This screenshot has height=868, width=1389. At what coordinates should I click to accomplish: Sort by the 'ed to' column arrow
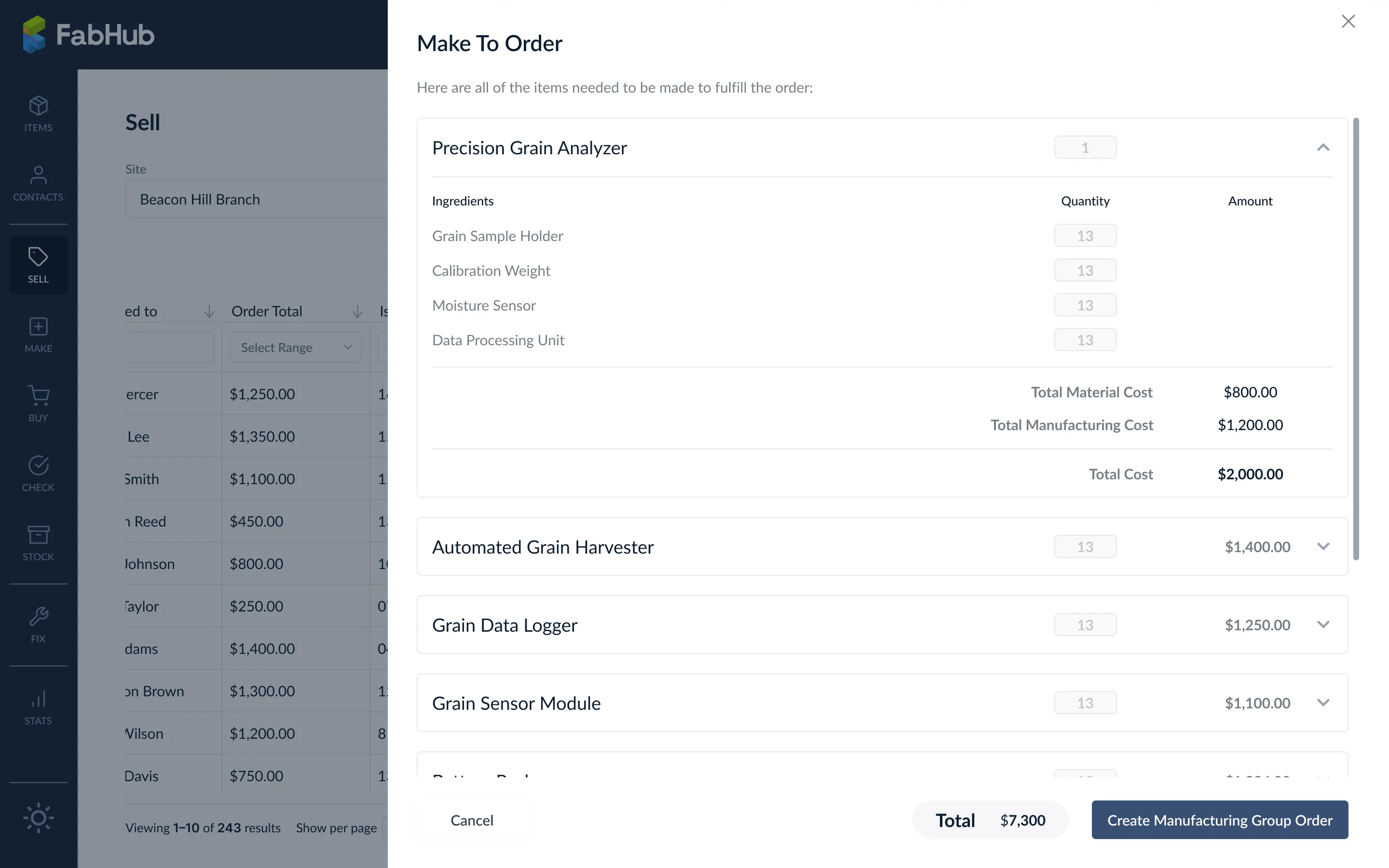click(209, 311)
